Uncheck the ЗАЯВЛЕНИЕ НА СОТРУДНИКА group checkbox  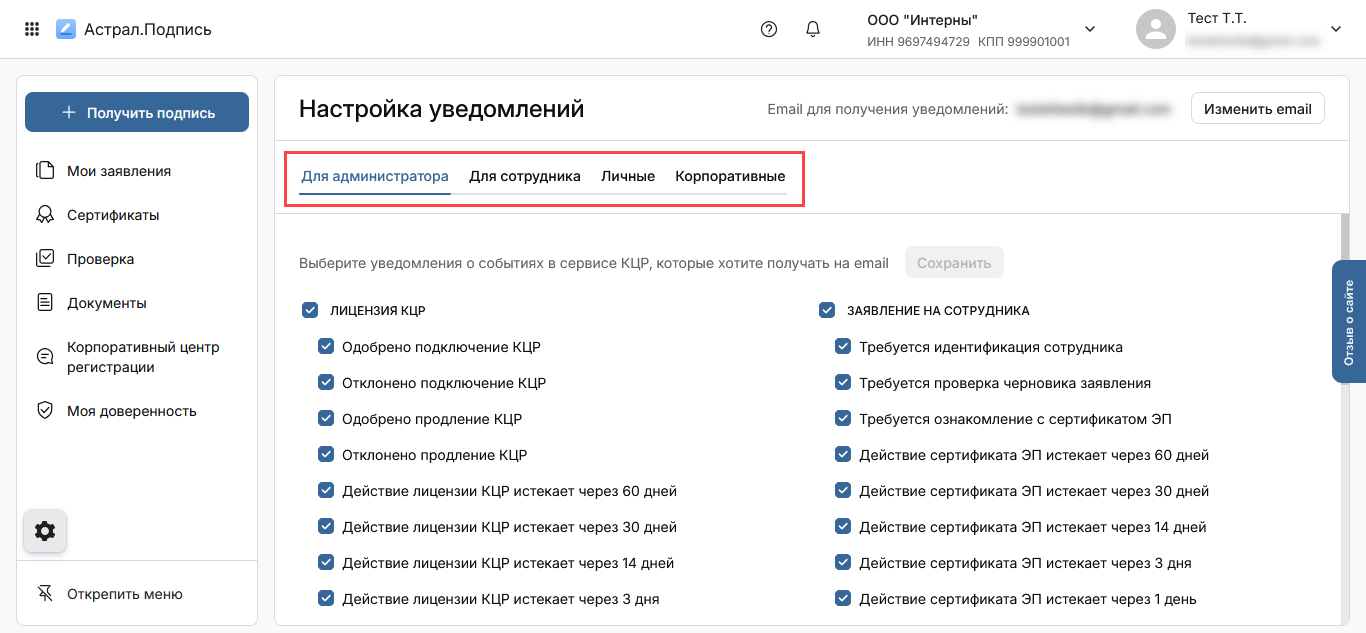(827, 311)
